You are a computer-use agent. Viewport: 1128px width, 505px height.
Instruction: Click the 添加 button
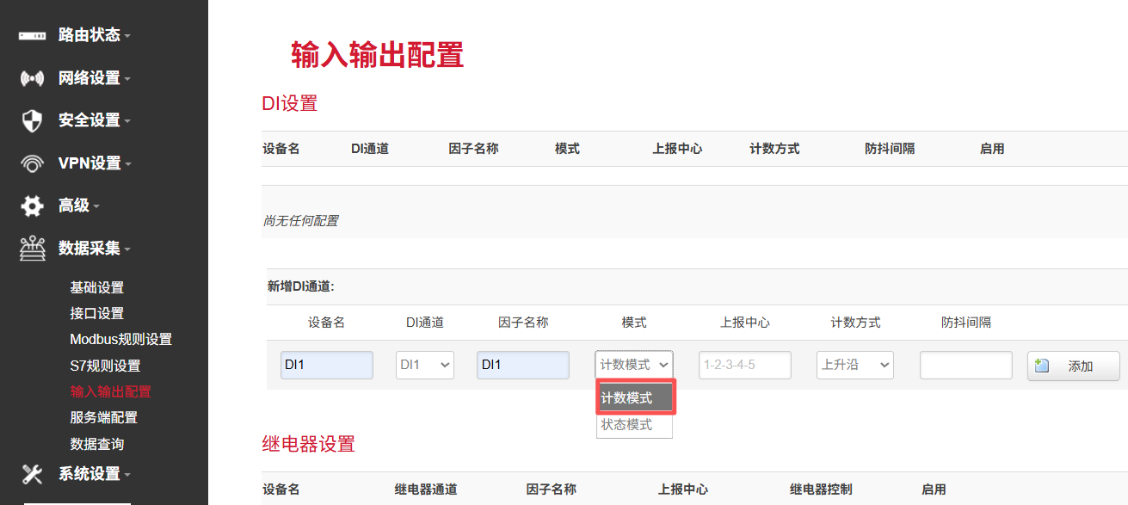[x=1073, y=366]
